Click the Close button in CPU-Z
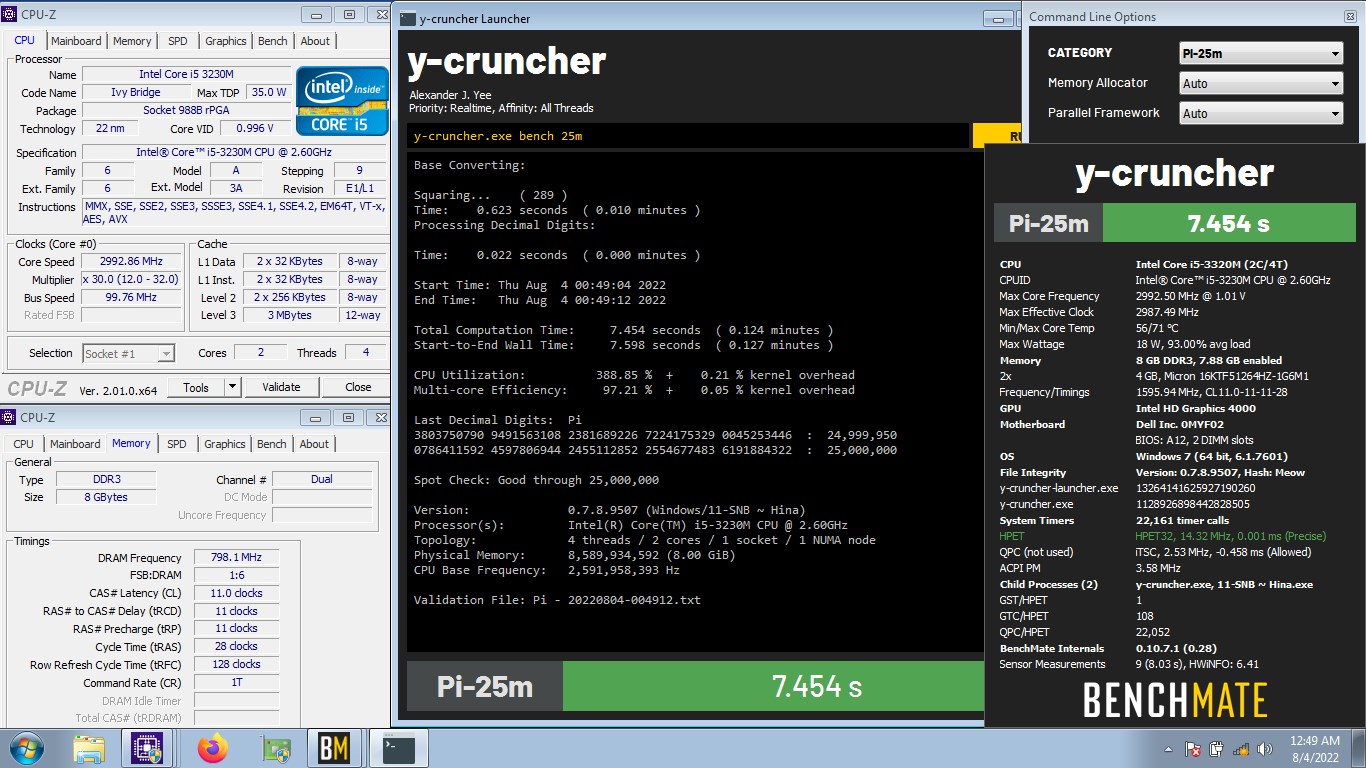1366x768 pixels. [358, 387]
